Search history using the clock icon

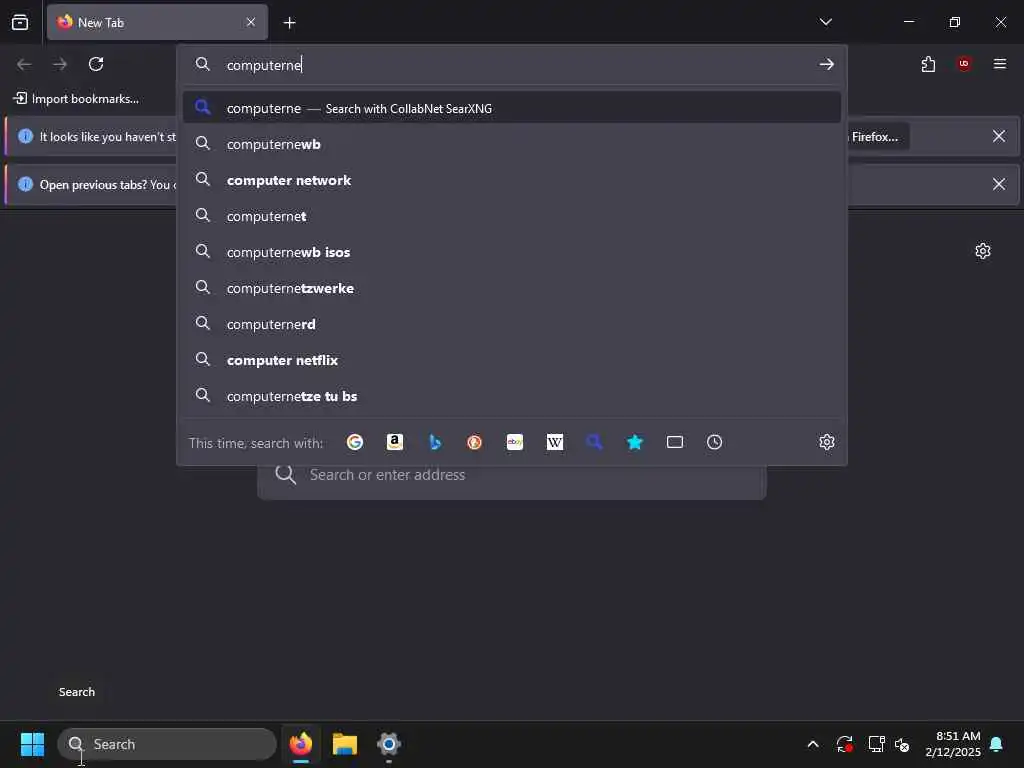coord(714,442)
